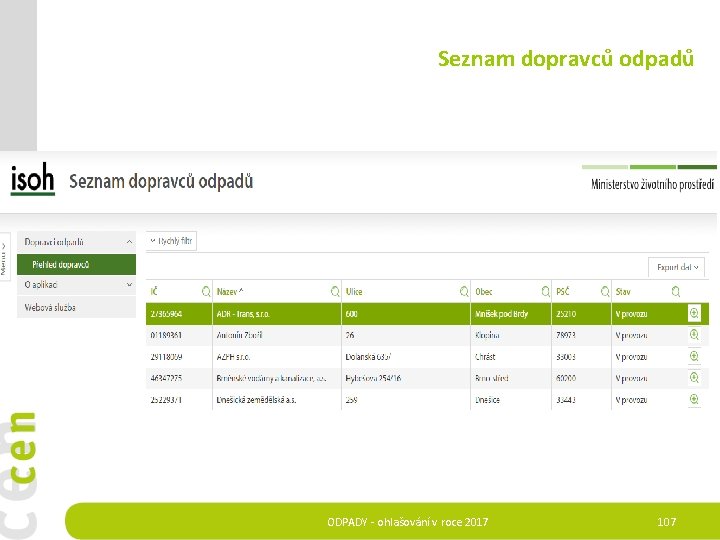Screen dimensions: 720x540
Task: Open search filter for Stav column
Action: click(675, 291)
